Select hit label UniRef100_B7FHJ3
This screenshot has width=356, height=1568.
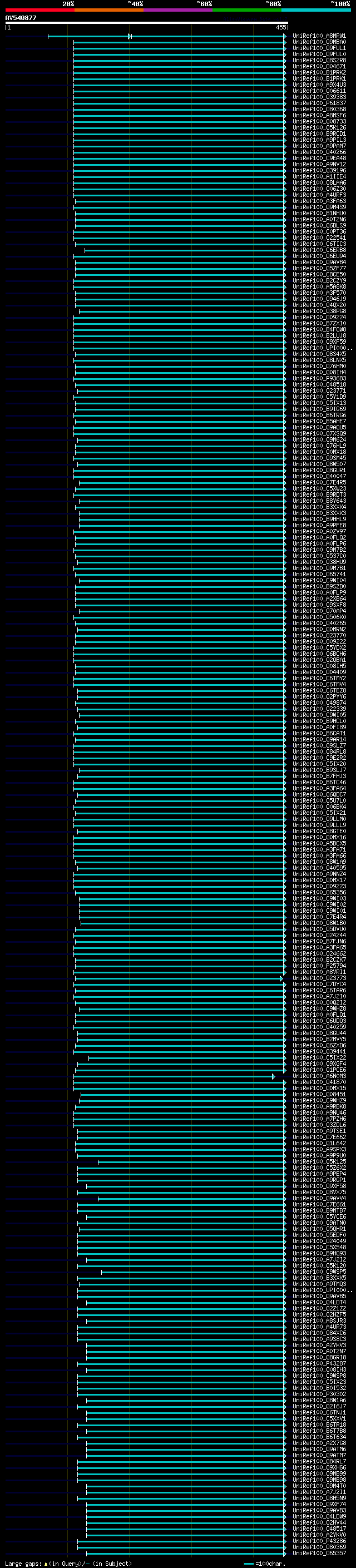coord(319,776)
